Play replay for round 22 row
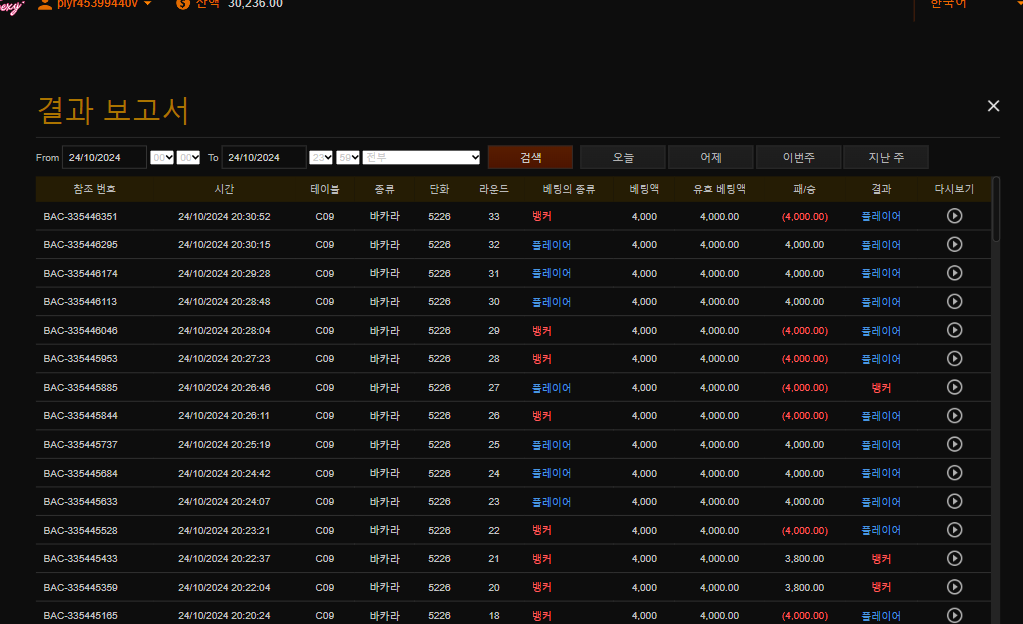This screenshot has width=1023, height=624. point(954,530)
